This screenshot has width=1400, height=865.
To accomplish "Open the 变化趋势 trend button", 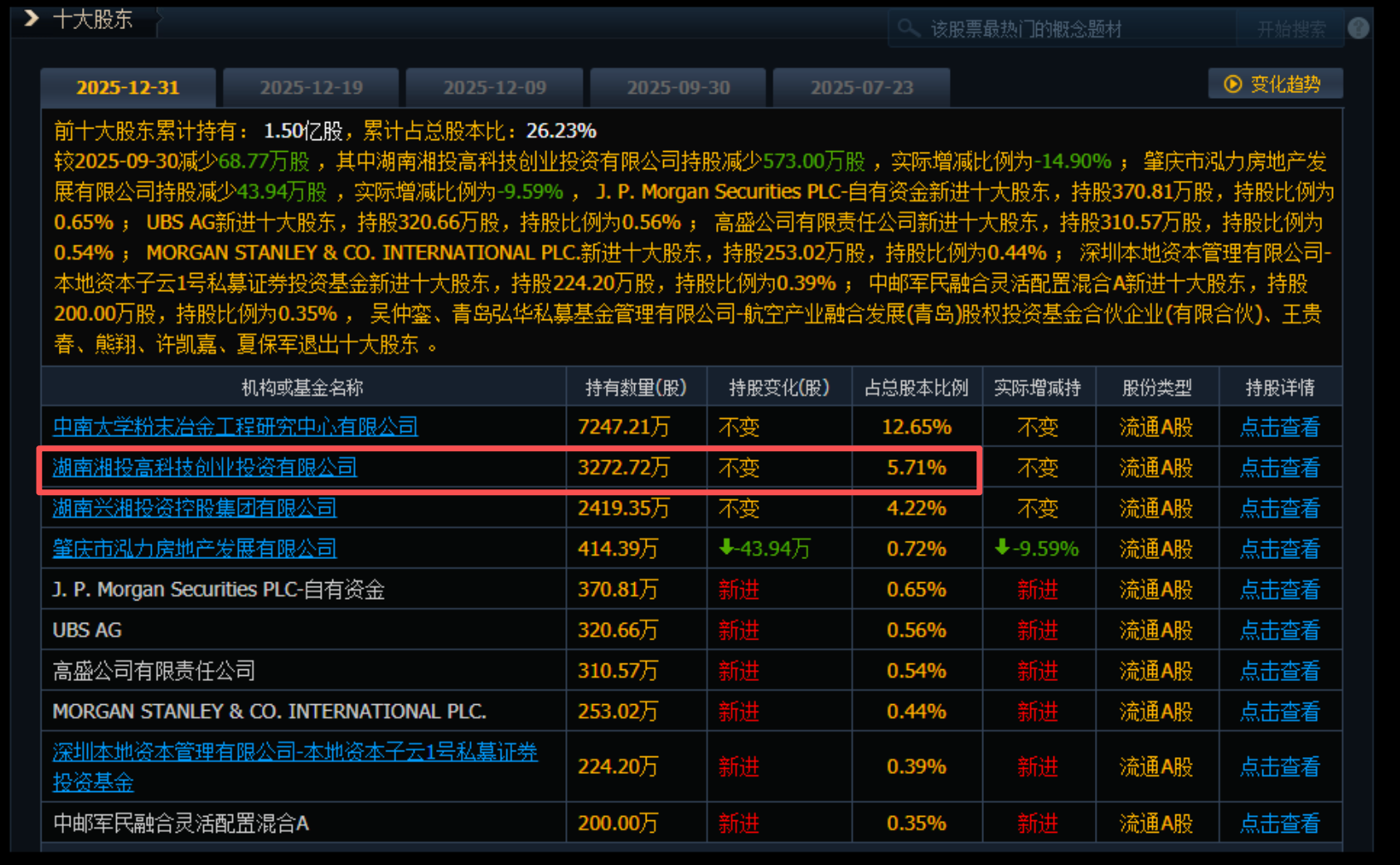I will coord(1275,84).
